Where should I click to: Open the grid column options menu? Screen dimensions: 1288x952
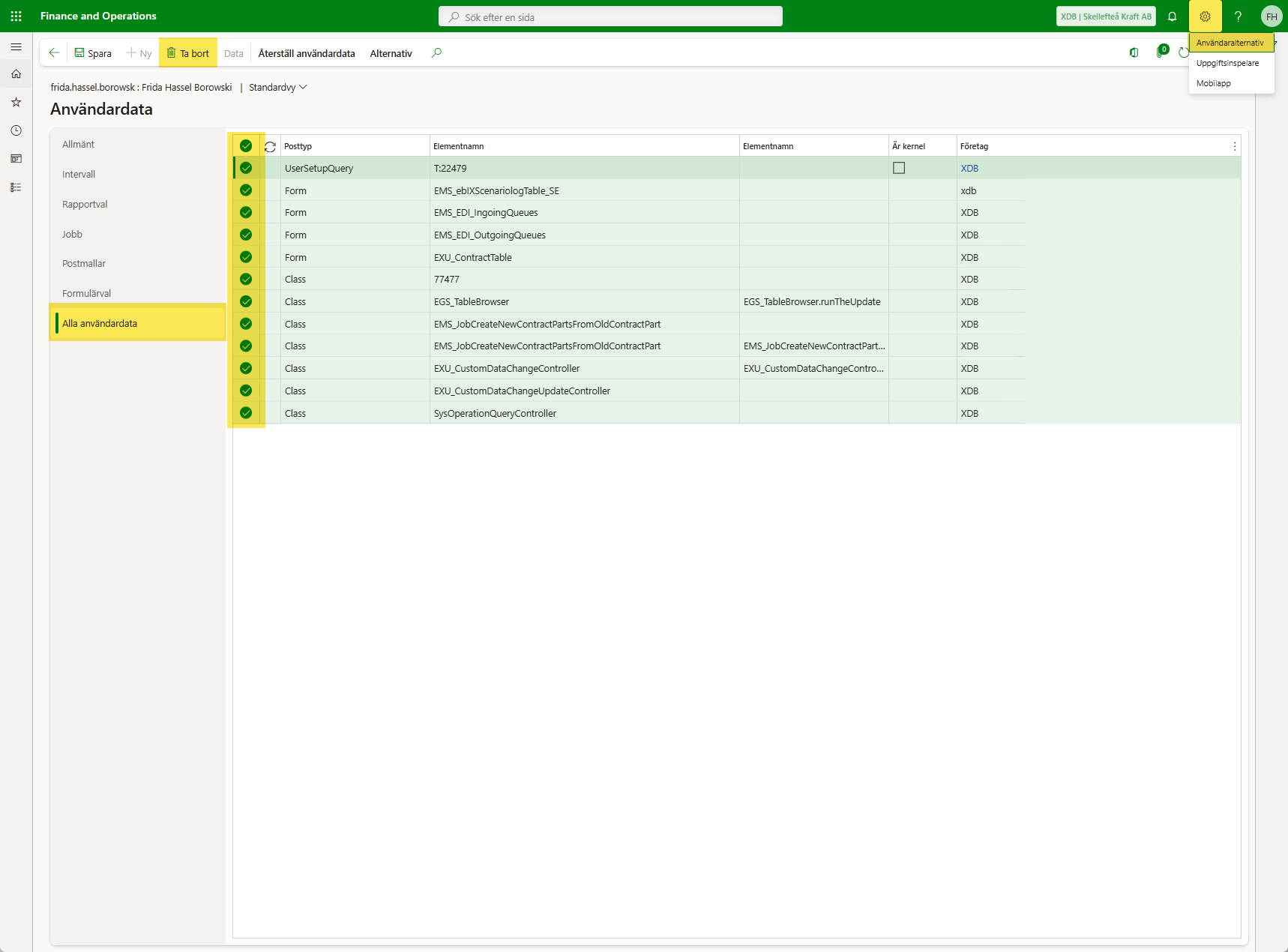[1234, 146]
